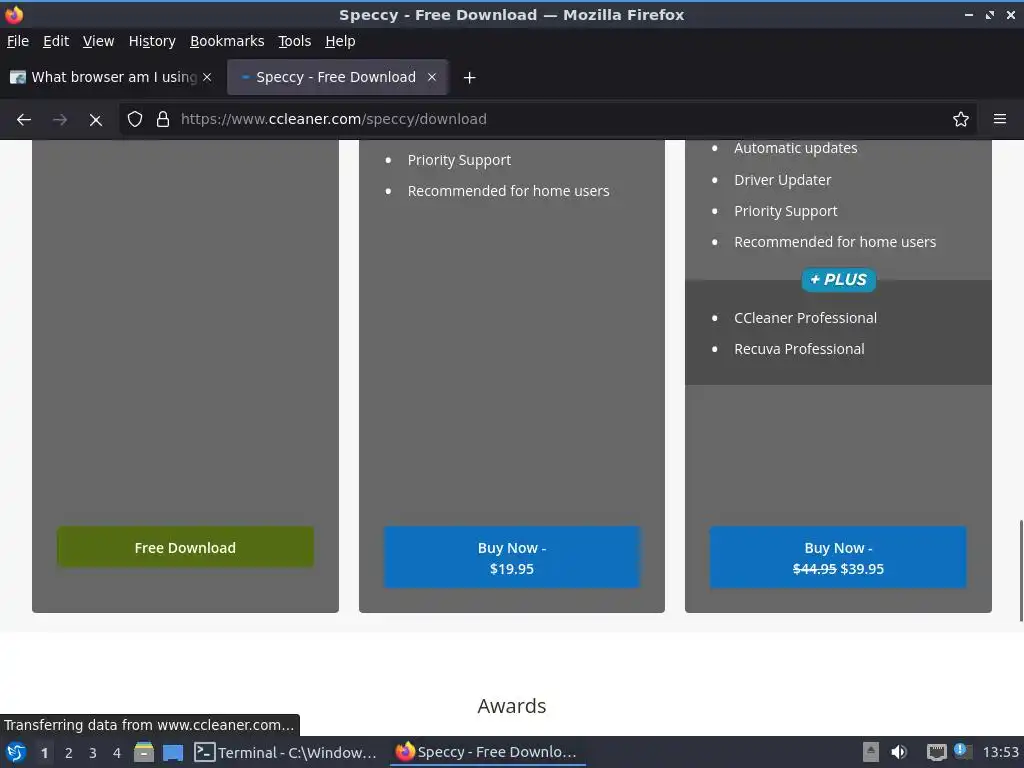
Task: Click the clock showing 13:53
Action: 1000,752
